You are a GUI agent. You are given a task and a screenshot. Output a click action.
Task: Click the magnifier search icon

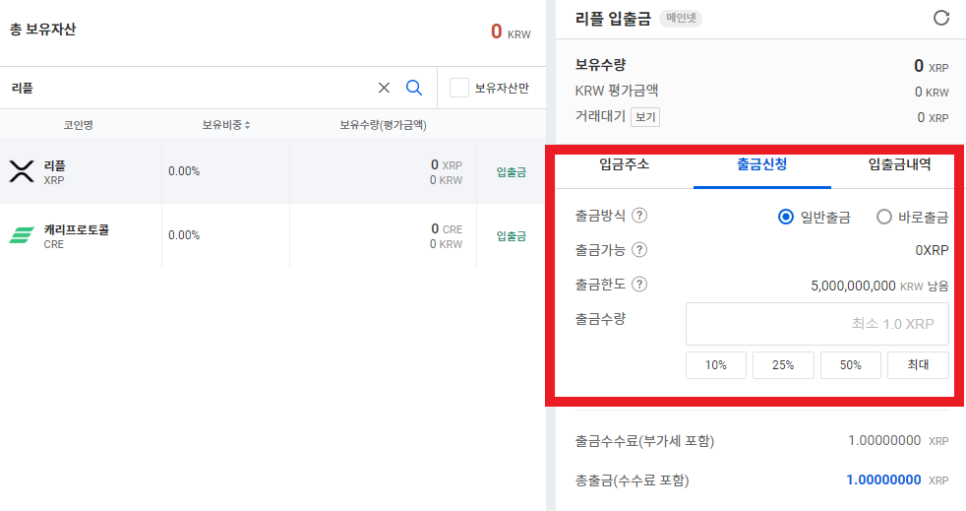[414, 88]
